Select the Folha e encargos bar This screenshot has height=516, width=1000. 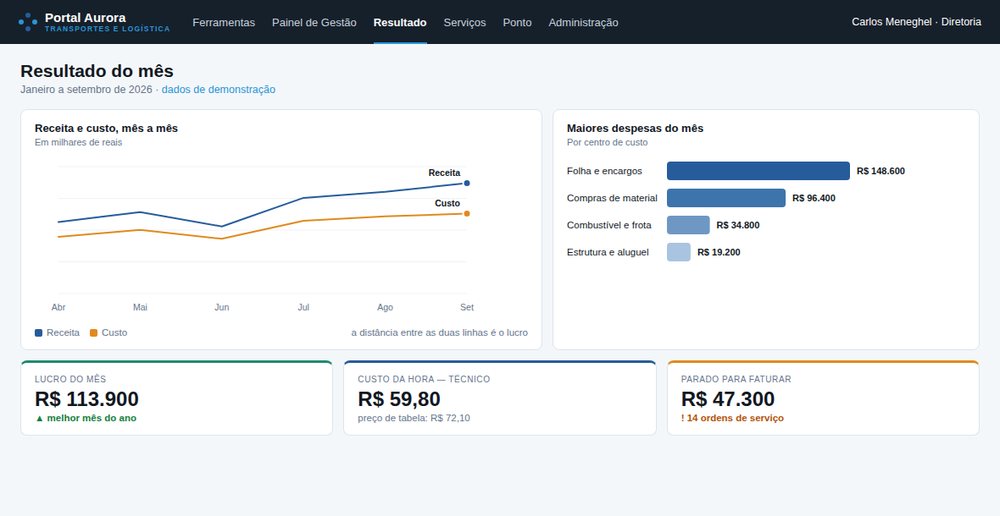[x=758, y=171]
